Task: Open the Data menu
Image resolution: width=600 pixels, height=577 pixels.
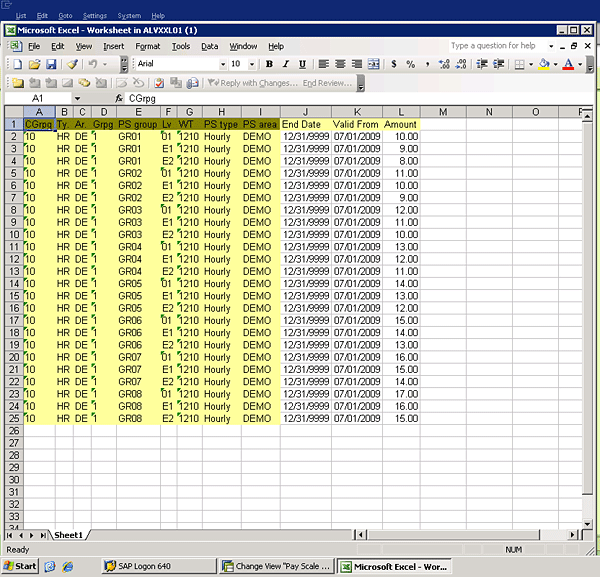Action: 209,46
